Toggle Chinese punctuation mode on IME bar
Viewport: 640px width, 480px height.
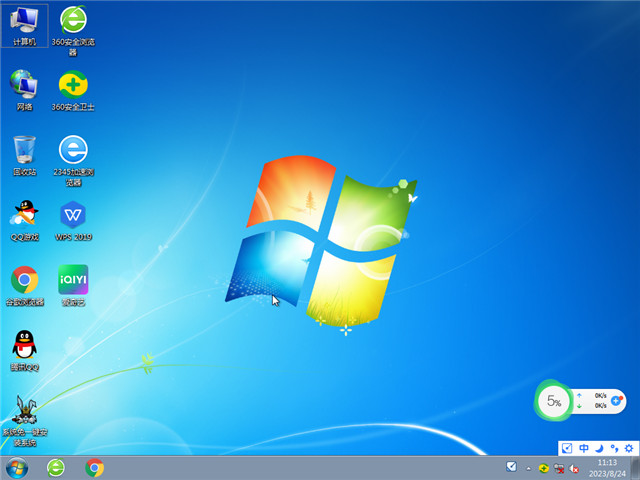(x=614, y=448)
